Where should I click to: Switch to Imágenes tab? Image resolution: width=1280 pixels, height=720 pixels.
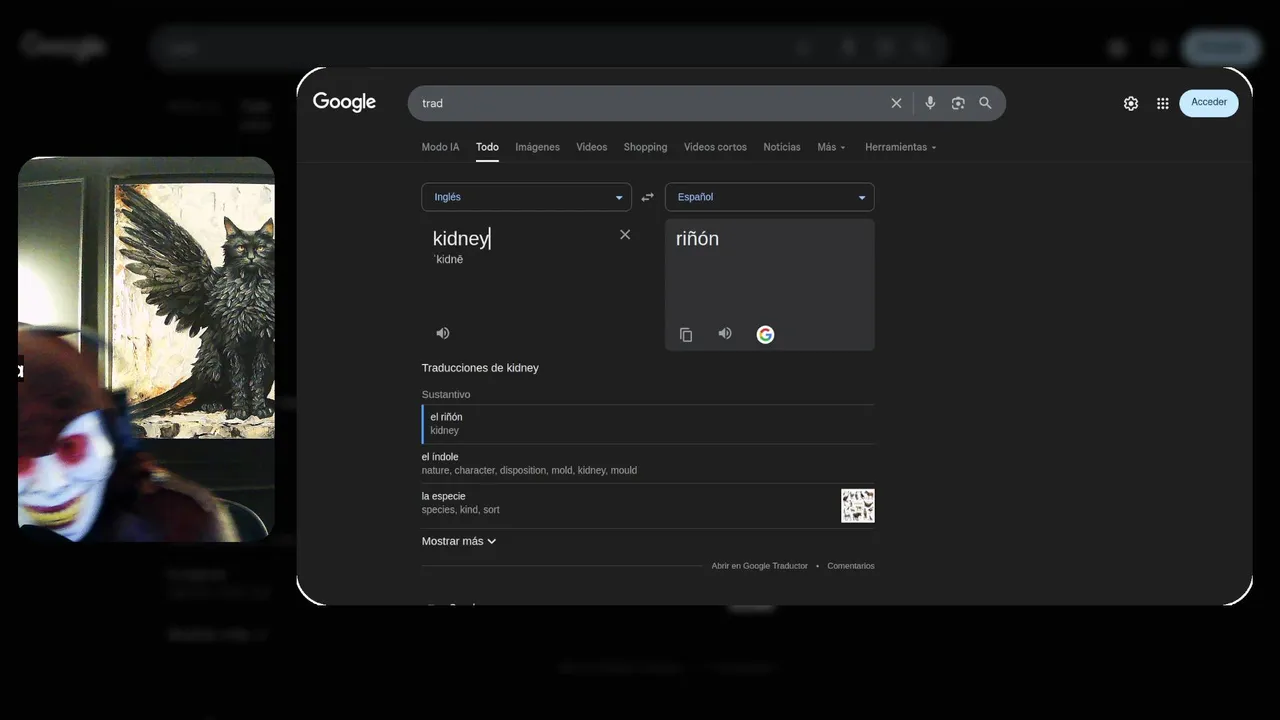tap(537, 147)
